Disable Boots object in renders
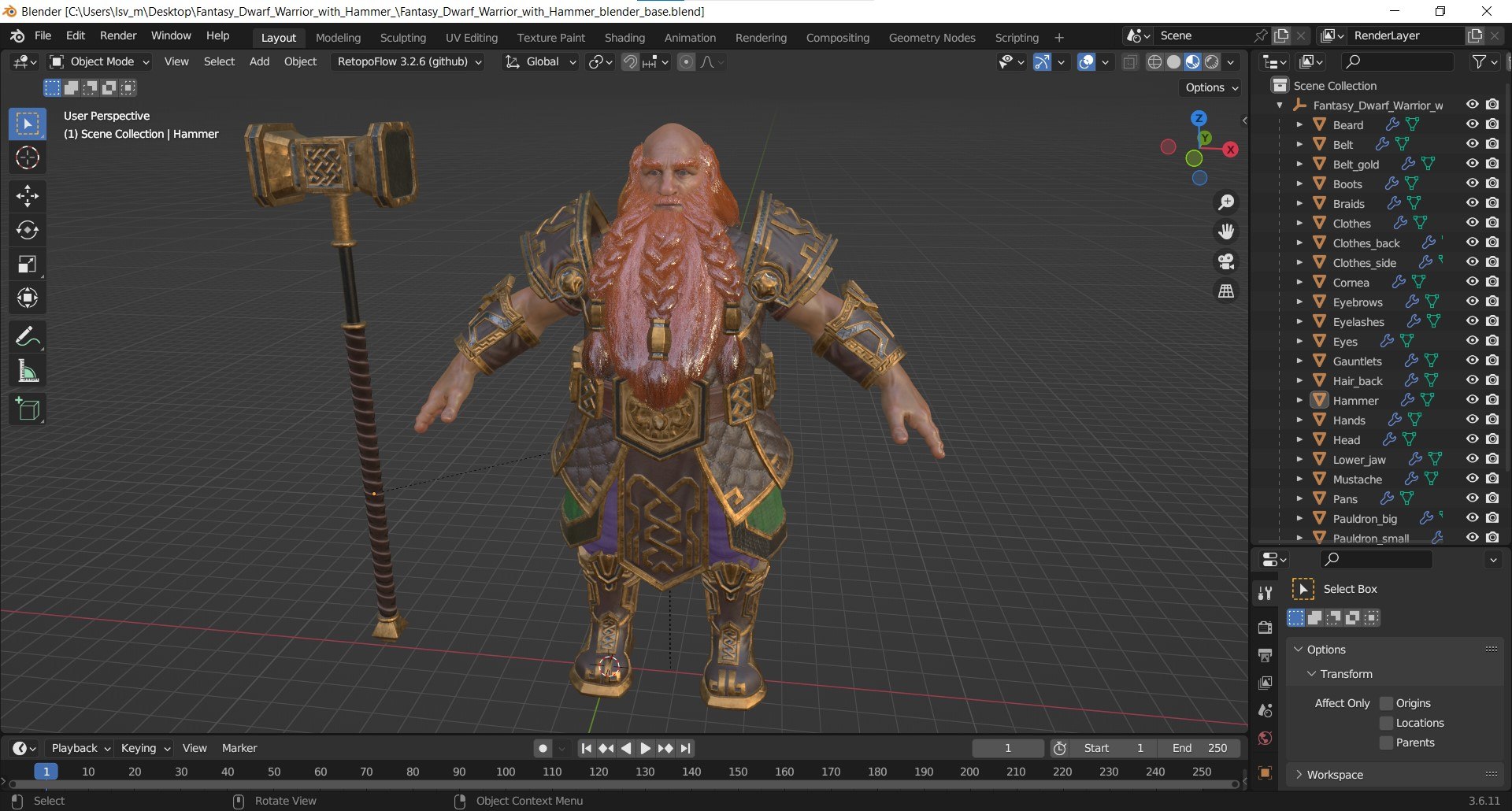Image resolution: width=1512 pixels, height=811 pixels. pyautogui.click(x=1492, y=183)
